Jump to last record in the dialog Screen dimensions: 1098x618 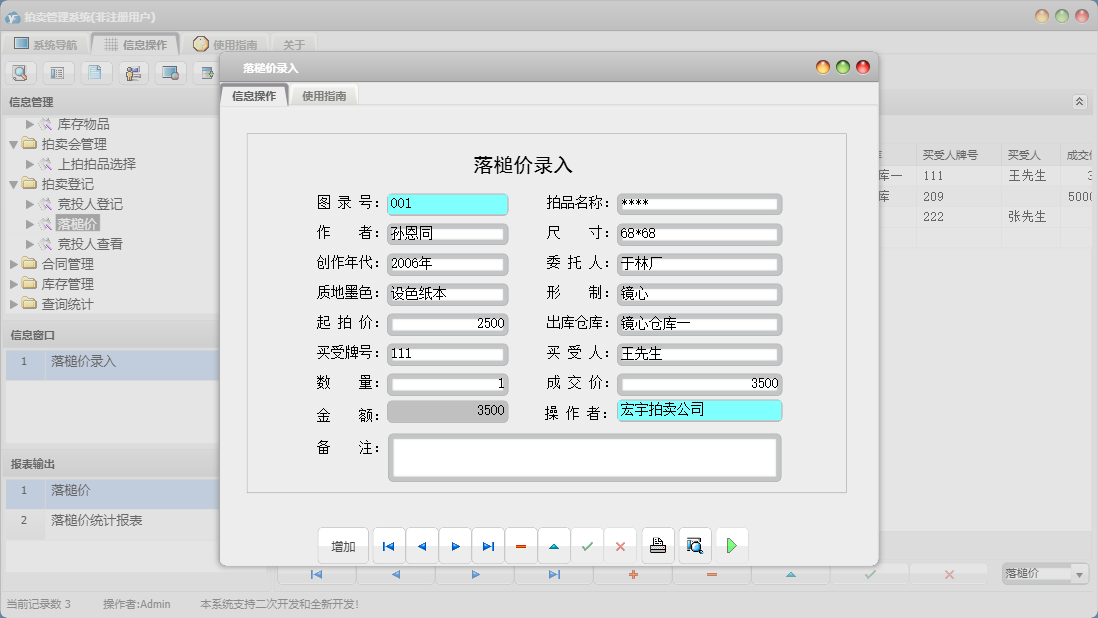point(487,545)
